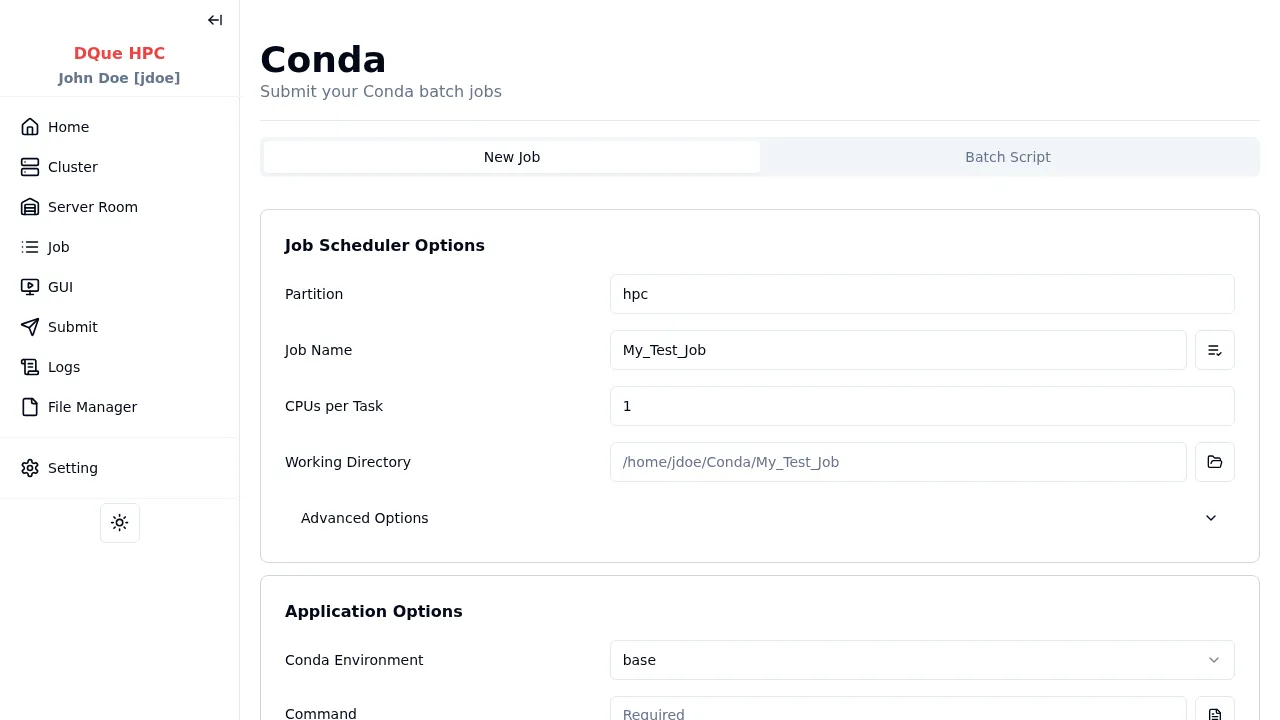1280x720 pixels.
Task: Open the Conda Environment dropdown
Action: point(921,660)
